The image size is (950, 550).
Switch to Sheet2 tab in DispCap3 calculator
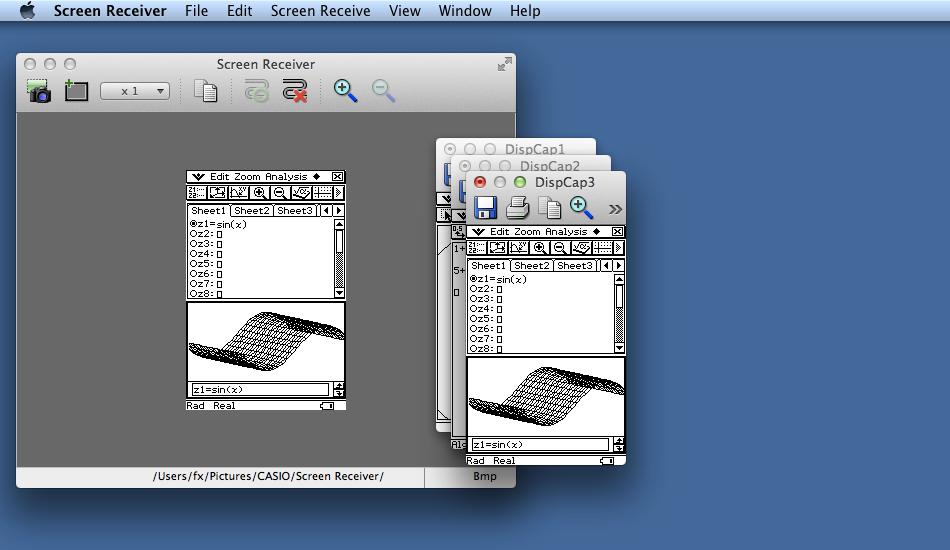click(x=531, y=266)
